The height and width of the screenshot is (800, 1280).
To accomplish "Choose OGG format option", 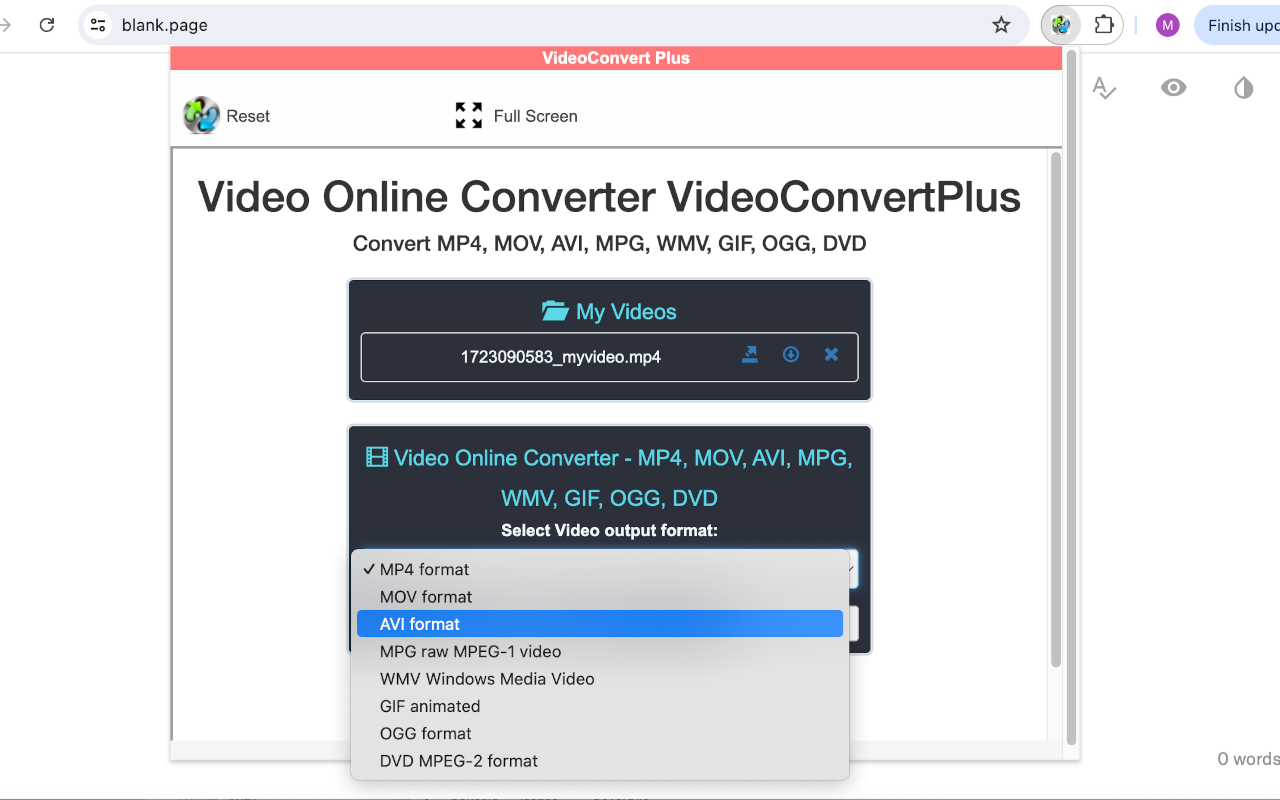I will 600,733.
